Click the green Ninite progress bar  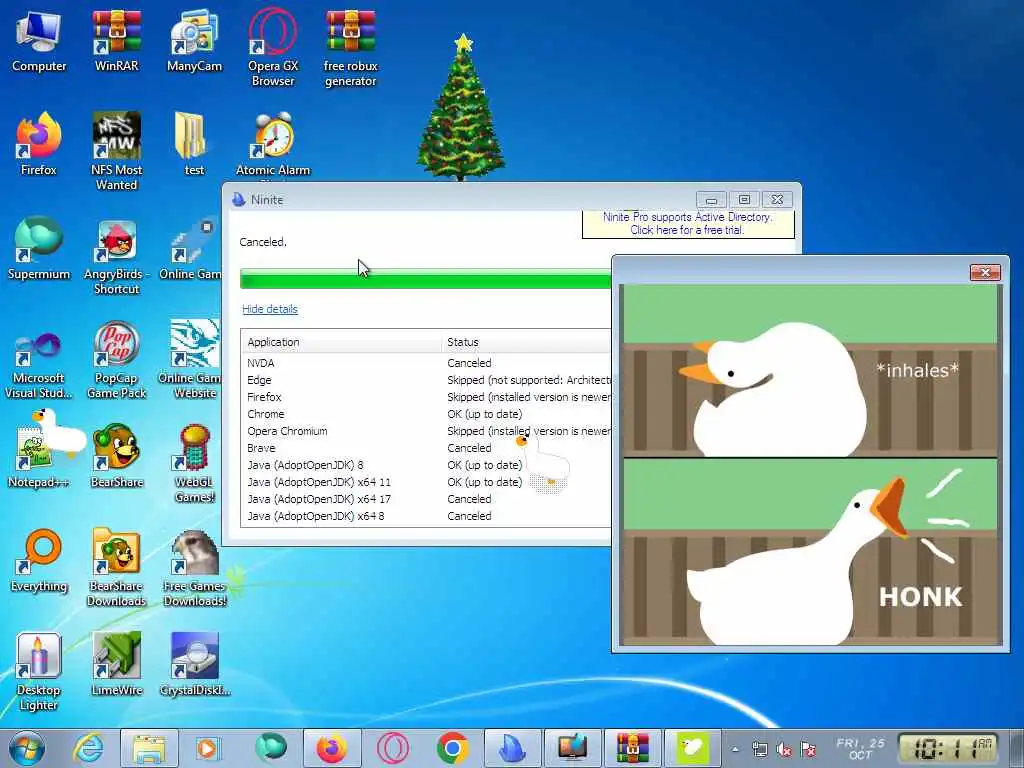426,278
